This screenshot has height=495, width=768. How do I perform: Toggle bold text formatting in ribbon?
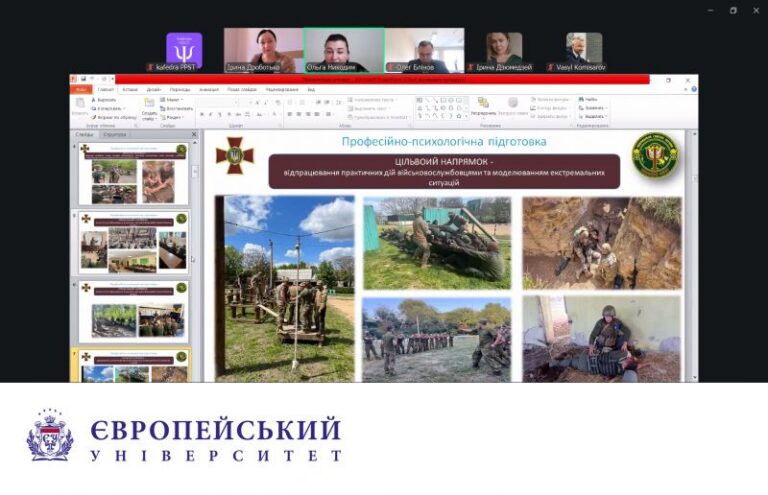pyautogui.click(x=202, y=115)
